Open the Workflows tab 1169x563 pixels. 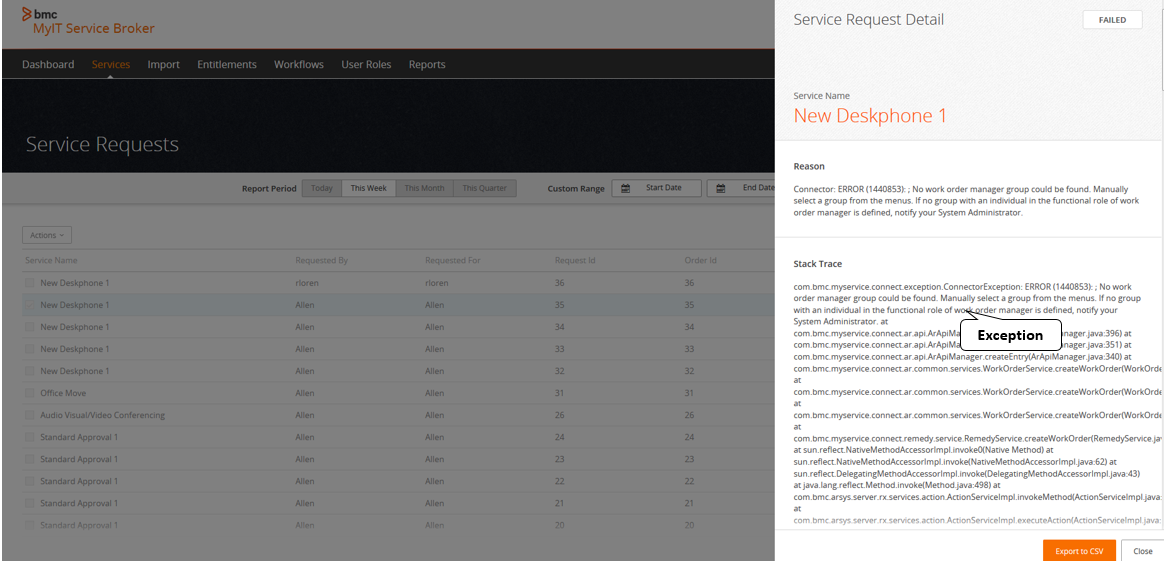point(299,64)
